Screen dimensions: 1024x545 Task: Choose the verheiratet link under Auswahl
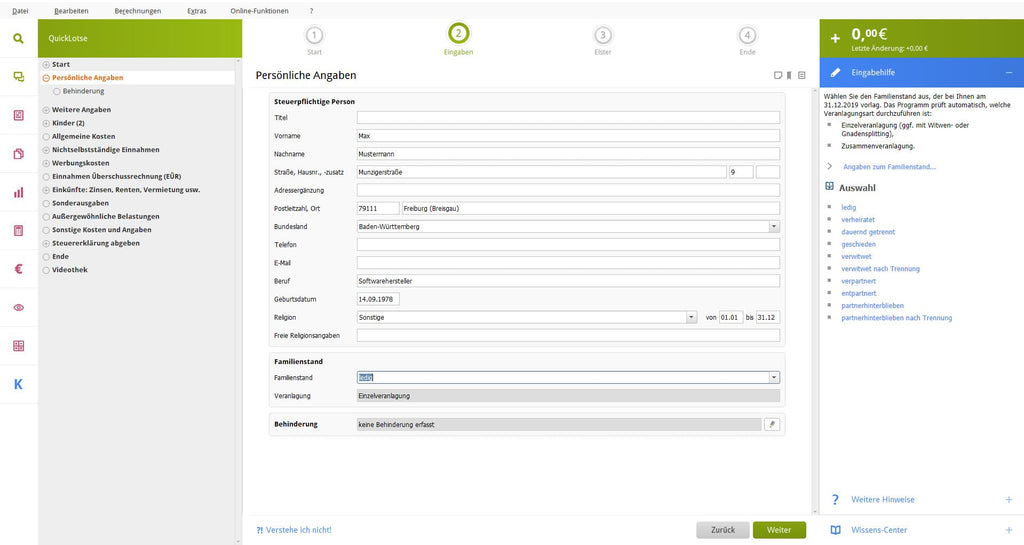point(857,219)
